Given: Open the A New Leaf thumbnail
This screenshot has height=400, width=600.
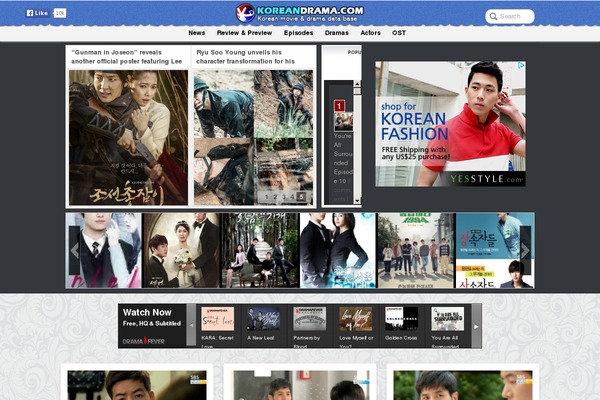Looking at the screenshot, I should point(264,318).
